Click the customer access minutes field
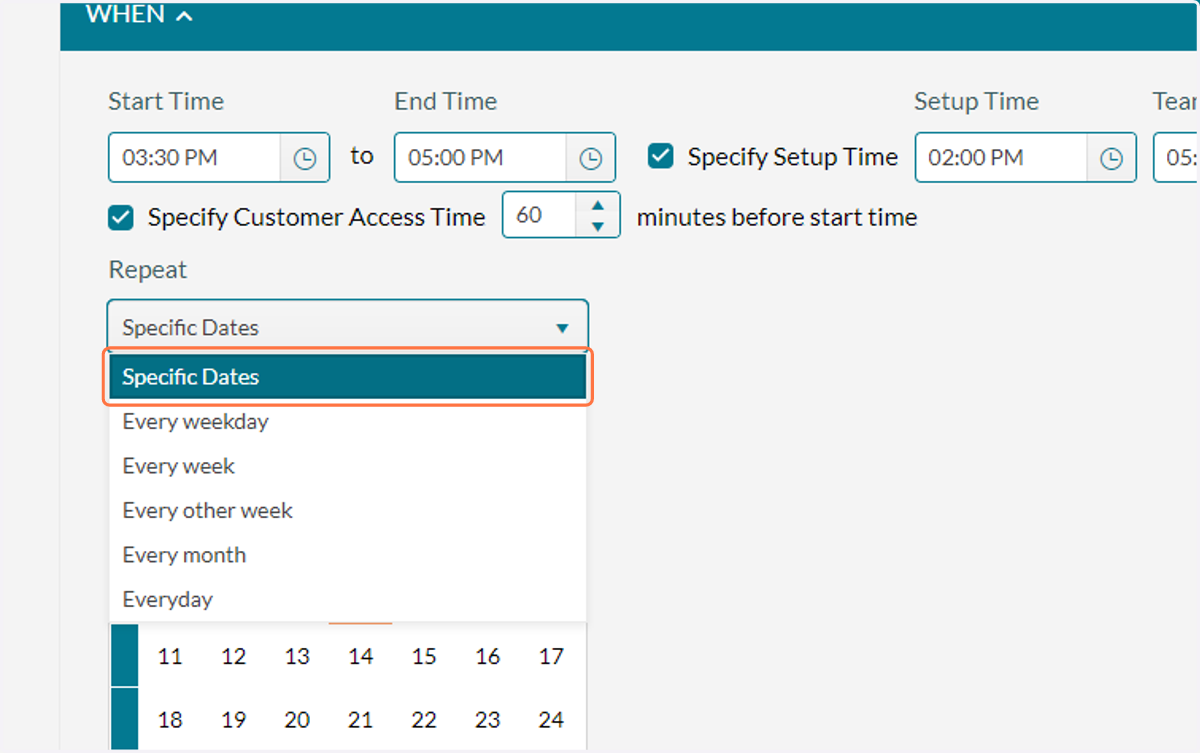 pyautogui.click(x=539, y=215)
